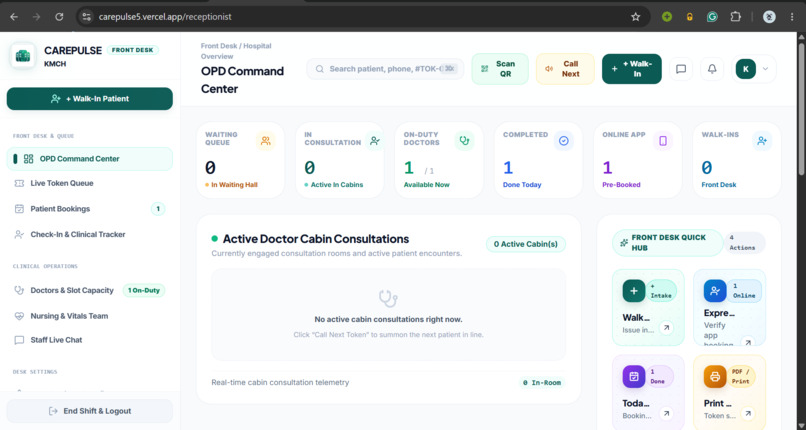Viewport: 806px width, 430px height.
Task: Click the orange Print token printer icon
Action: [x=715, y=377]
